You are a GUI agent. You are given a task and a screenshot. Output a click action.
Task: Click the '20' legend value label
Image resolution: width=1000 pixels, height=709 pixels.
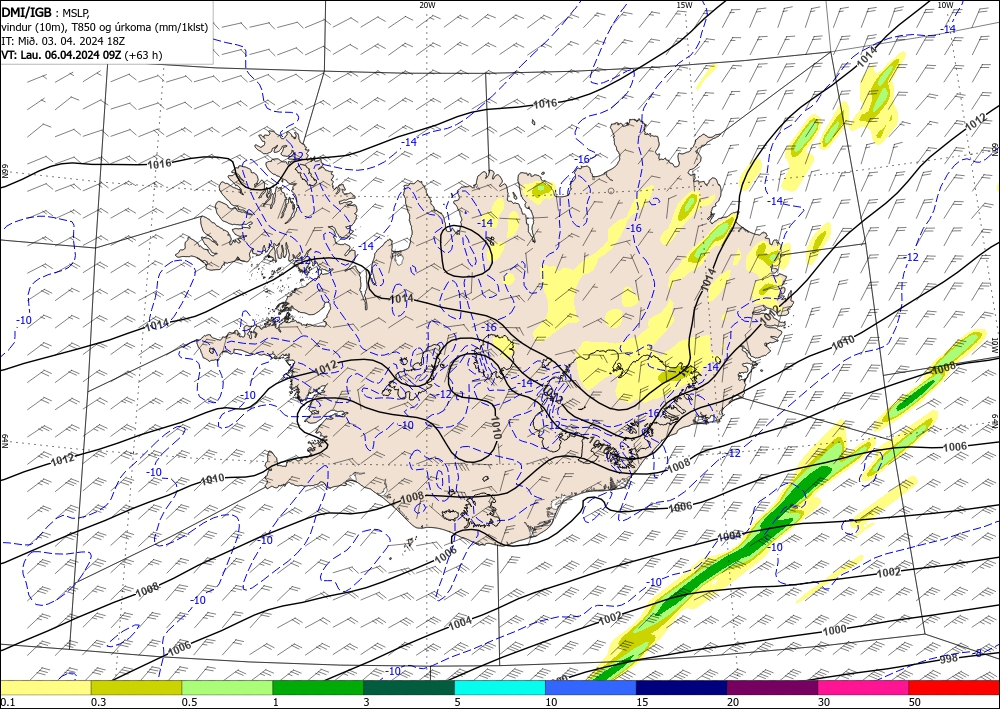click(x=733, y=702)
